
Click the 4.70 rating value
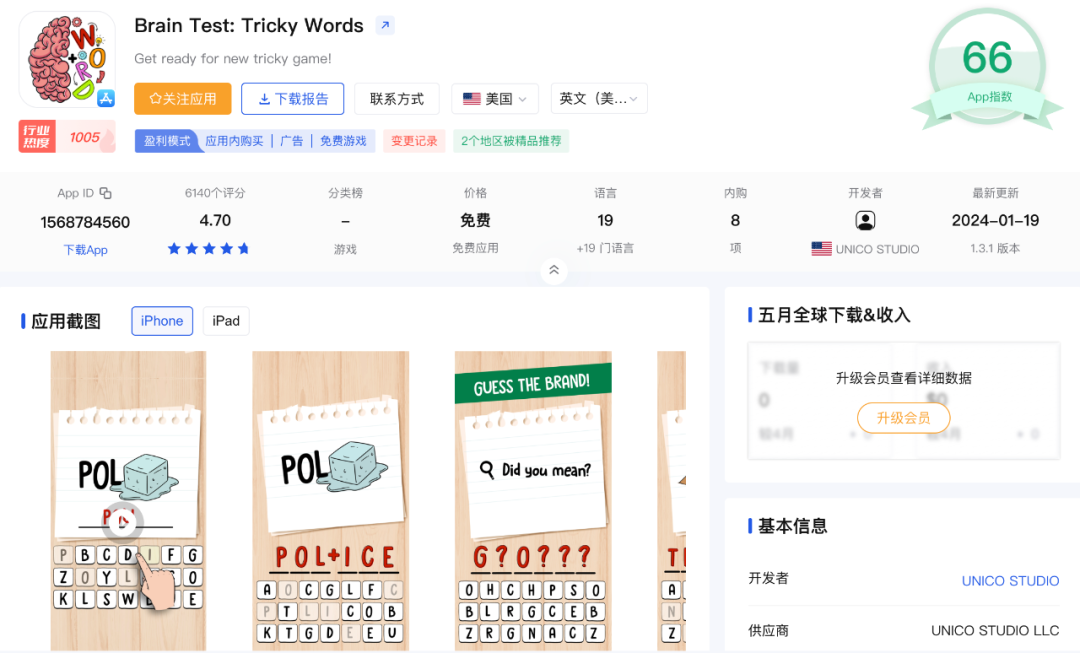[215, 220]
